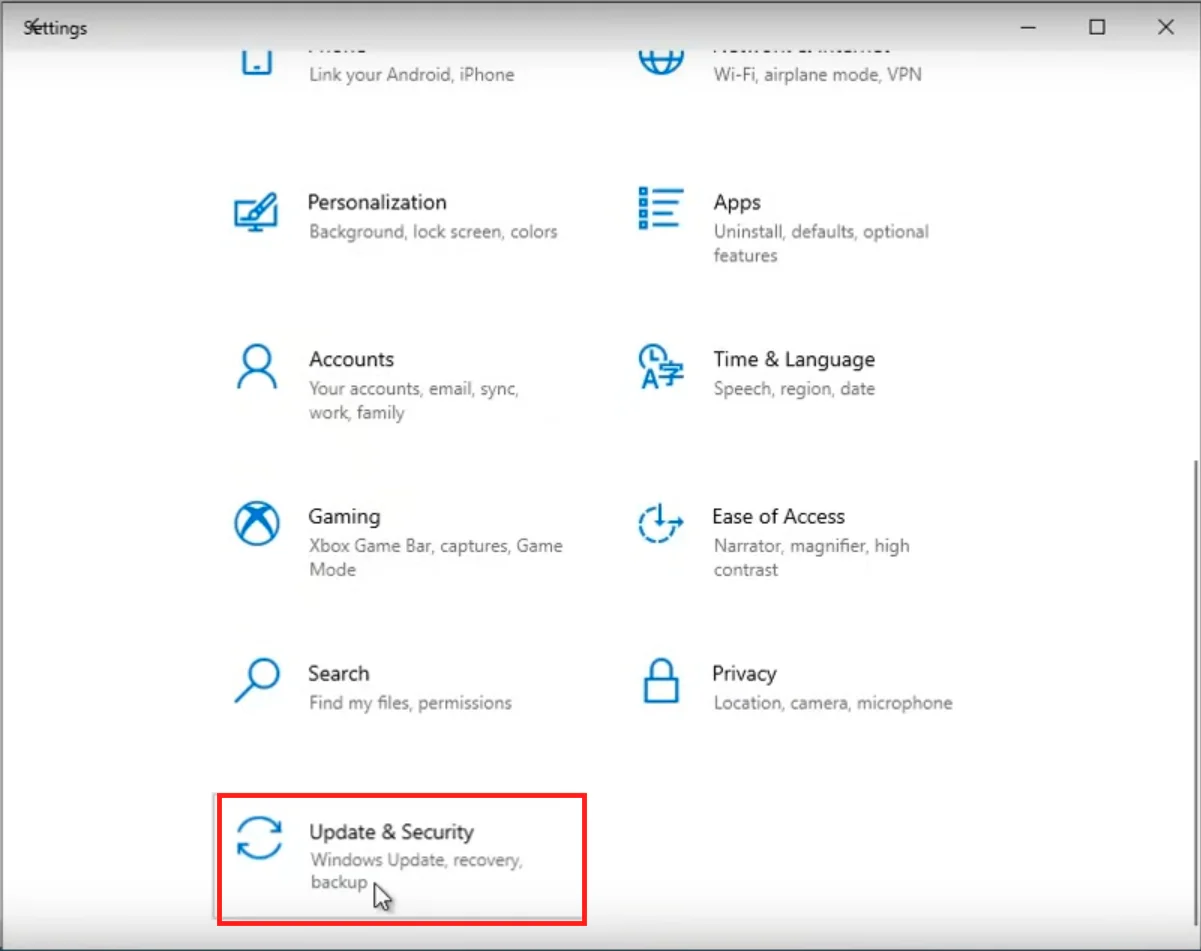Open the Apps category title
Screen dimensions: 1201x951
737,202
